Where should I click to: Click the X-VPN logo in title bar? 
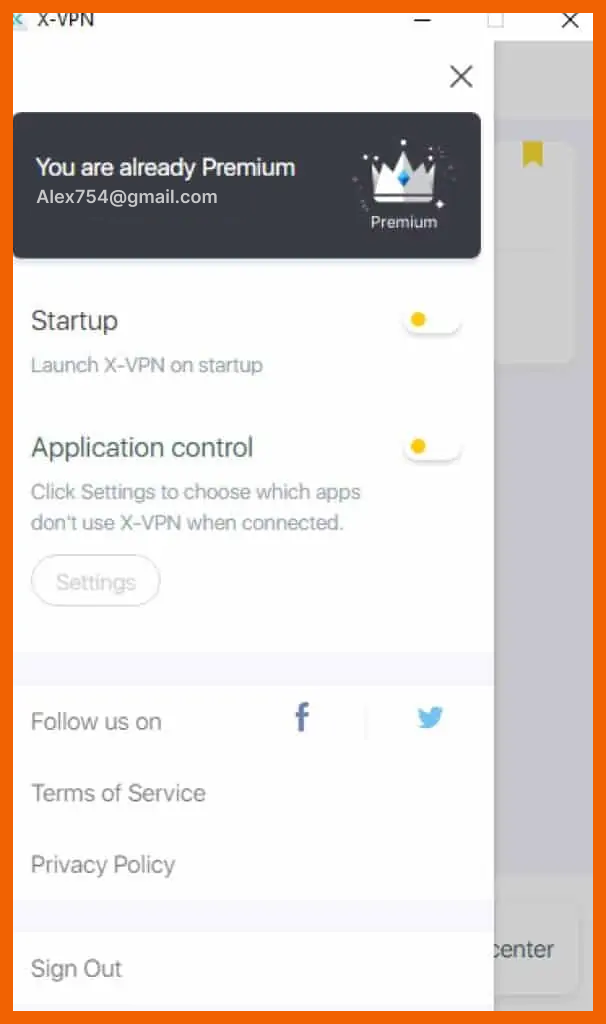18,20
